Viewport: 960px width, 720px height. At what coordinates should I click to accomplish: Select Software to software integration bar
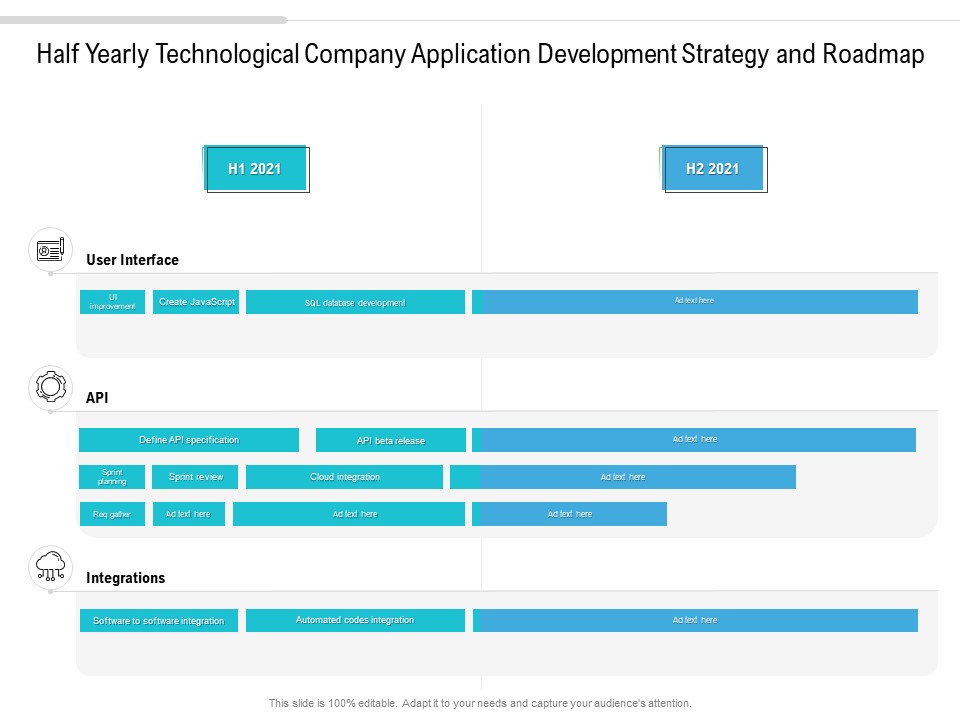(159, 620)
